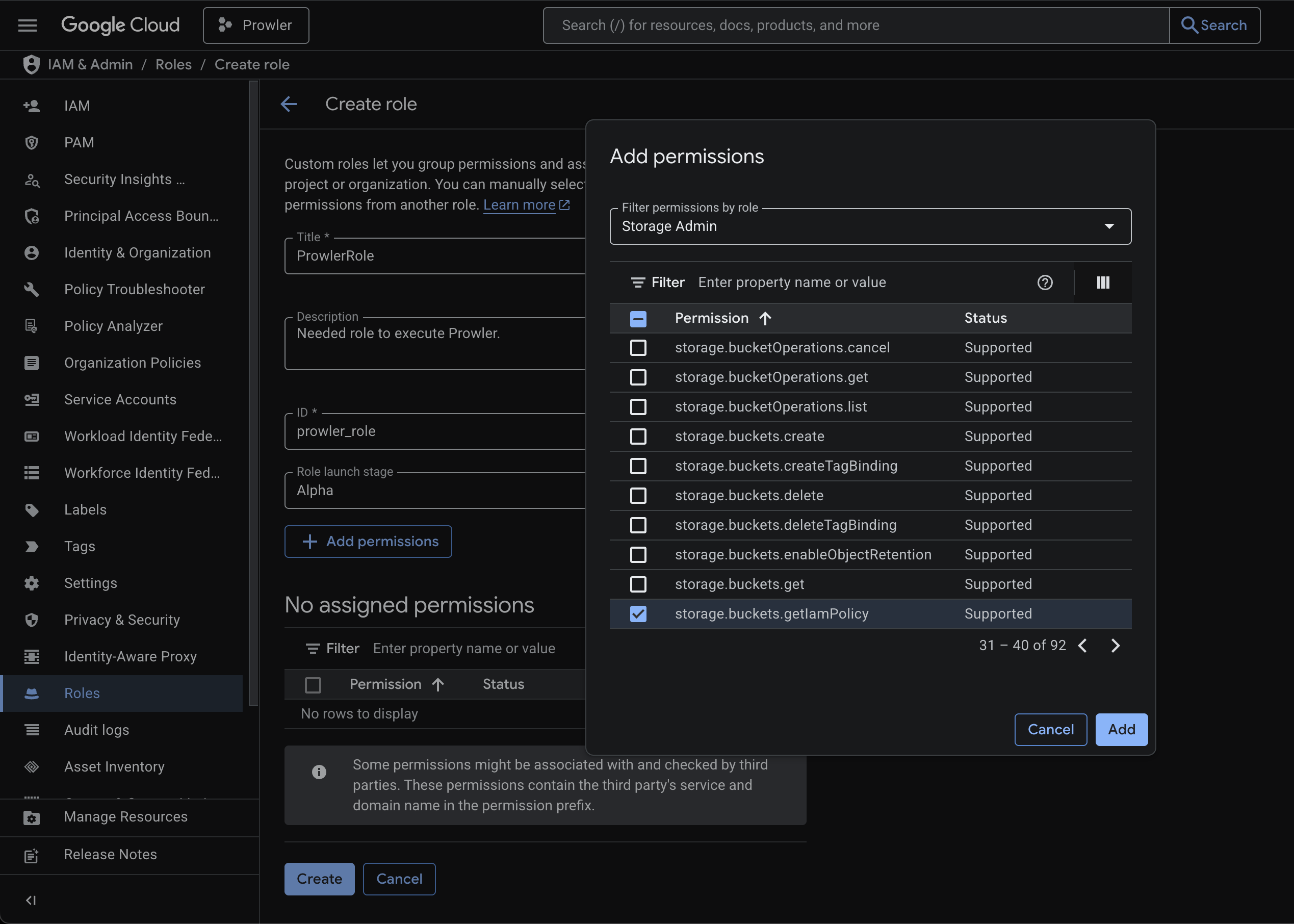Open the Google Cloud navigation menu

click(x=27, y=25)
